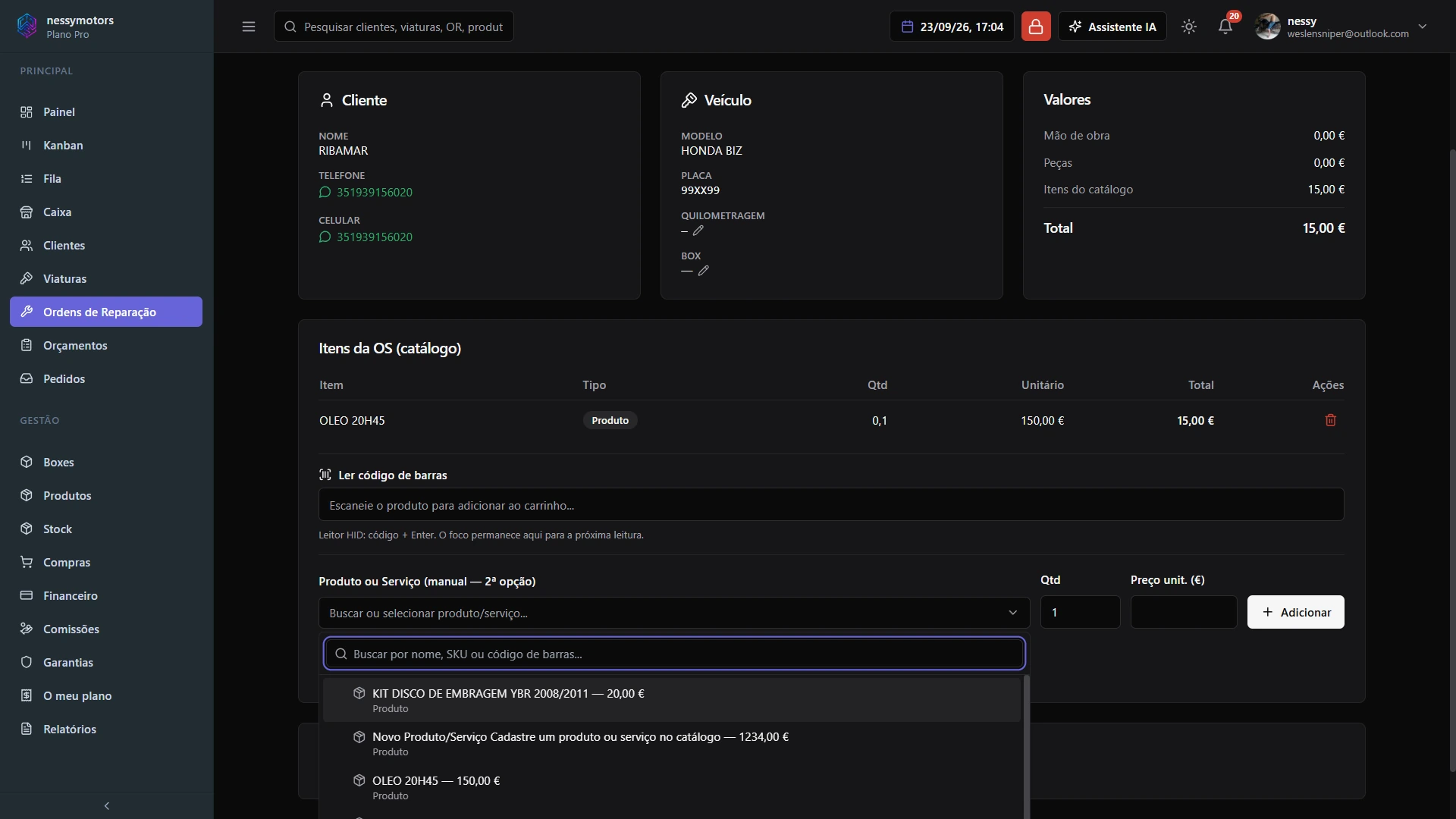Collapse the sidebar with bottom chevron

click(x=107, y=806)
